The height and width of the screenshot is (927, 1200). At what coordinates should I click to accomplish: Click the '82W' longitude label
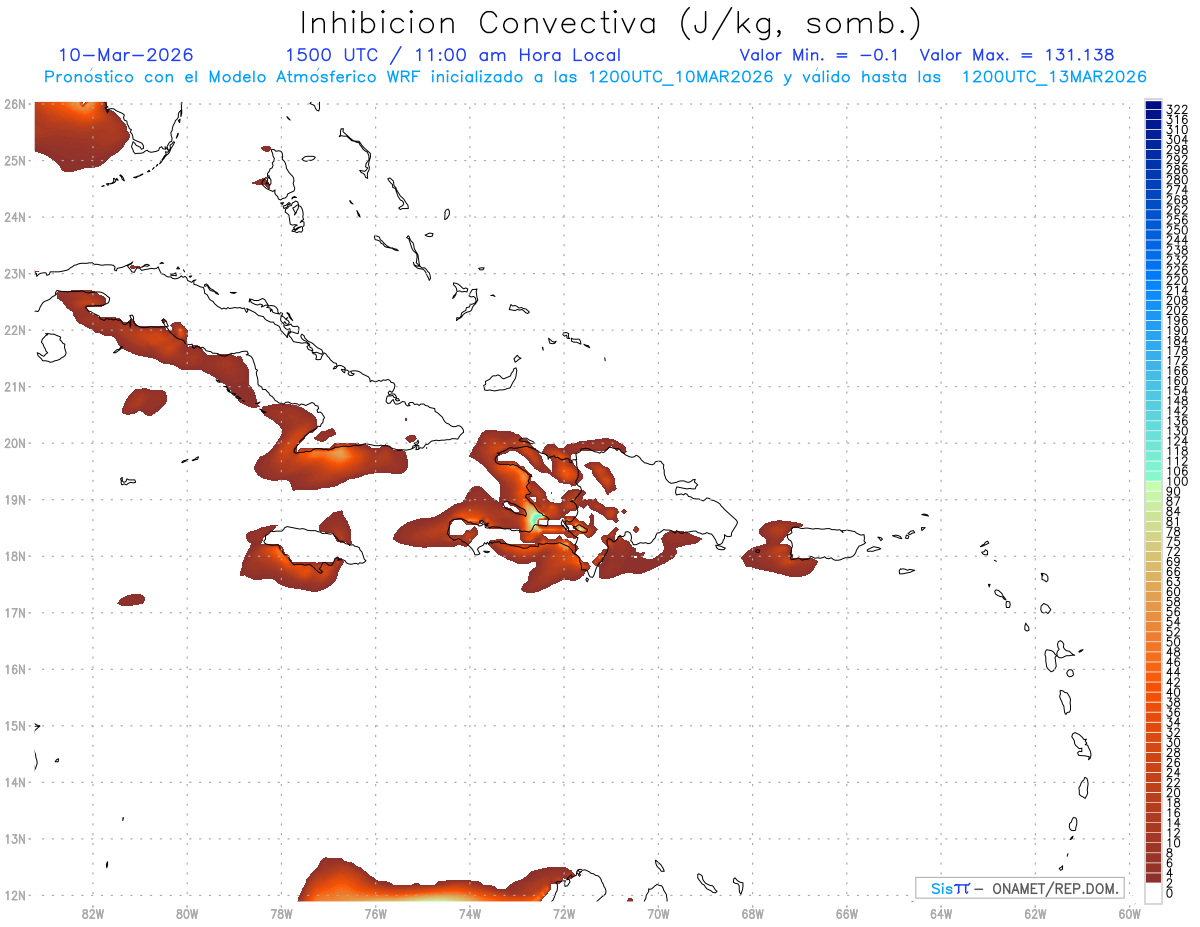point(93,913)
